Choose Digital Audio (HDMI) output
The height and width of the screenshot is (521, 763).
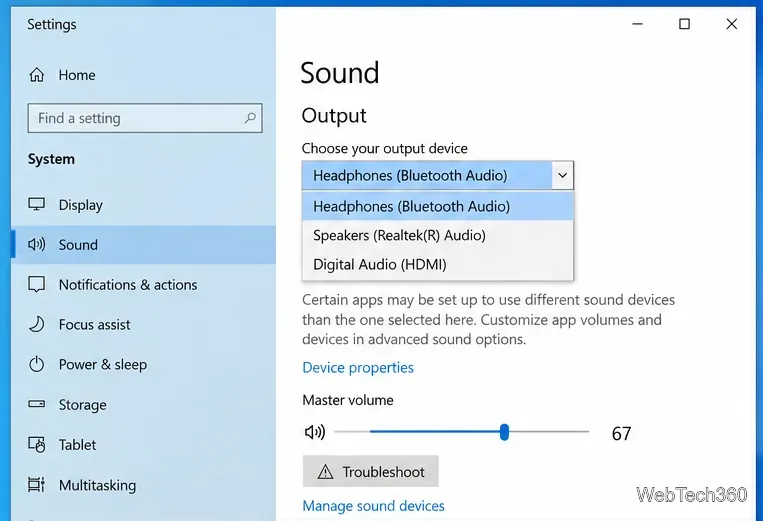[x=437, y=264]
